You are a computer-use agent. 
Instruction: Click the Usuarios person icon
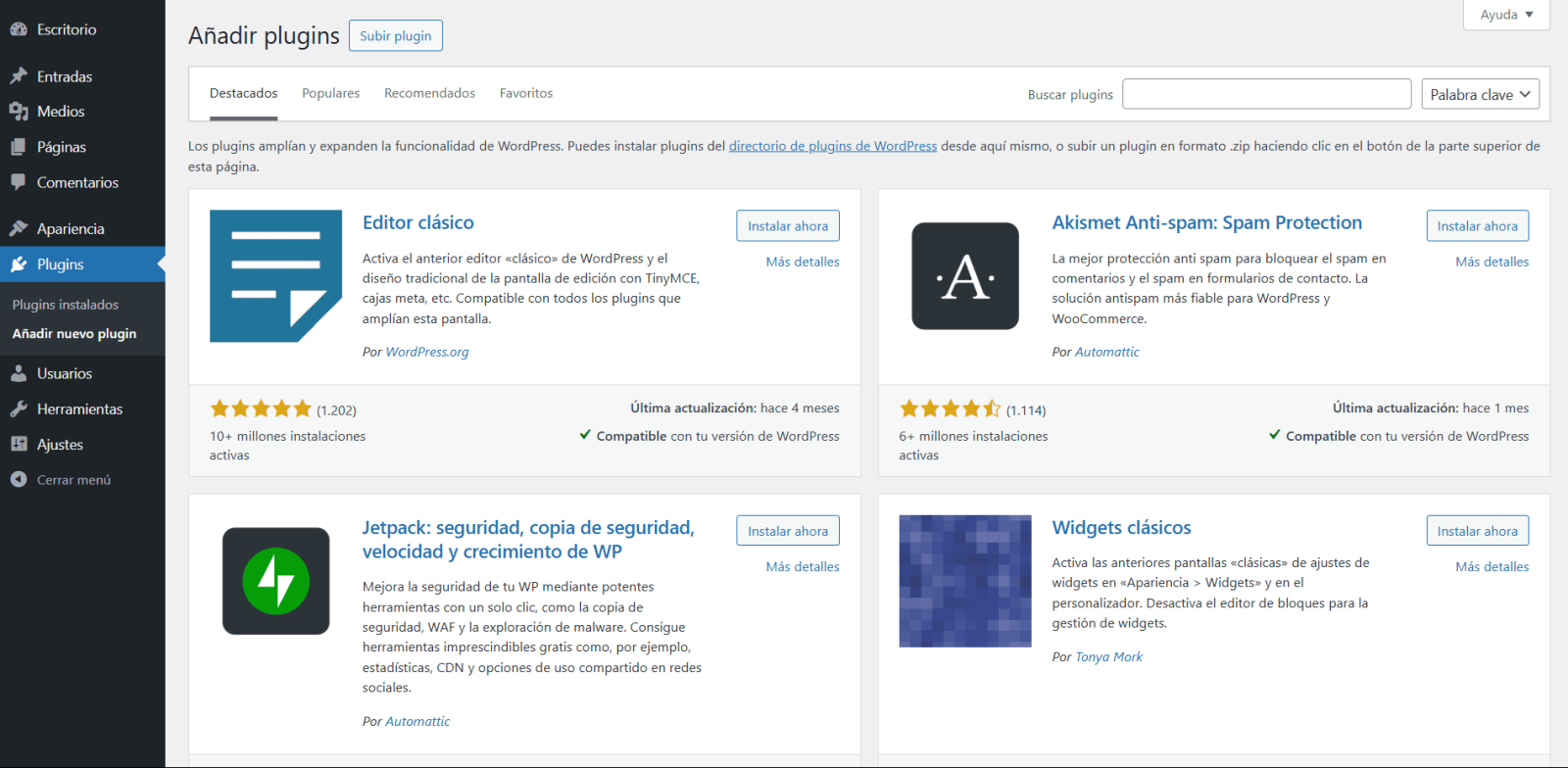pos(19,373)
